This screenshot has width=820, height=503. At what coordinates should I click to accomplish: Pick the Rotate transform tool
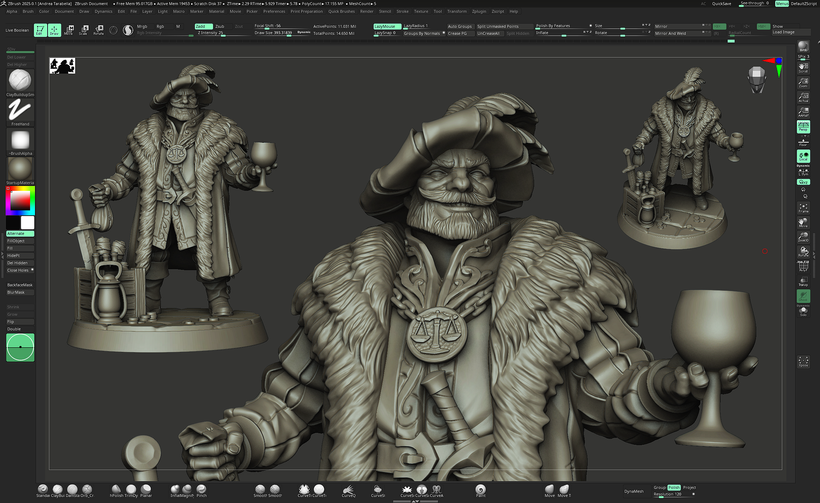(98, 30)
